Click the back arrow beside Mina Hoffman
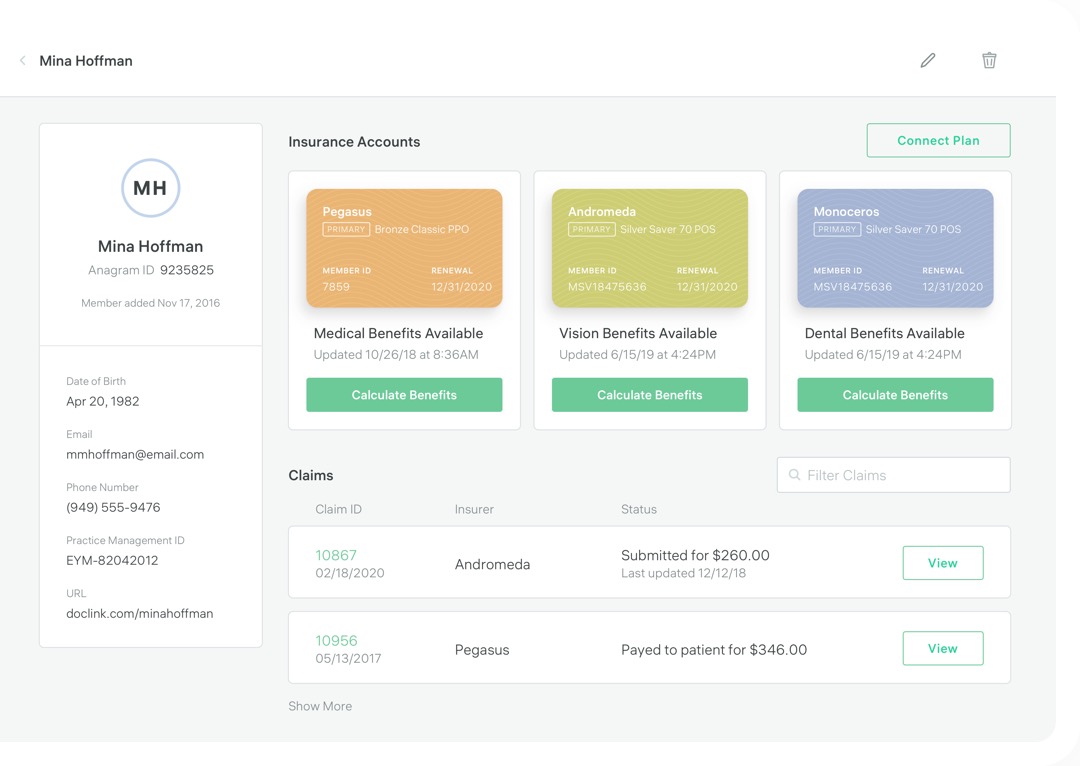The width and height of the screenshot is (1080, 766). (x=23, y=61)
